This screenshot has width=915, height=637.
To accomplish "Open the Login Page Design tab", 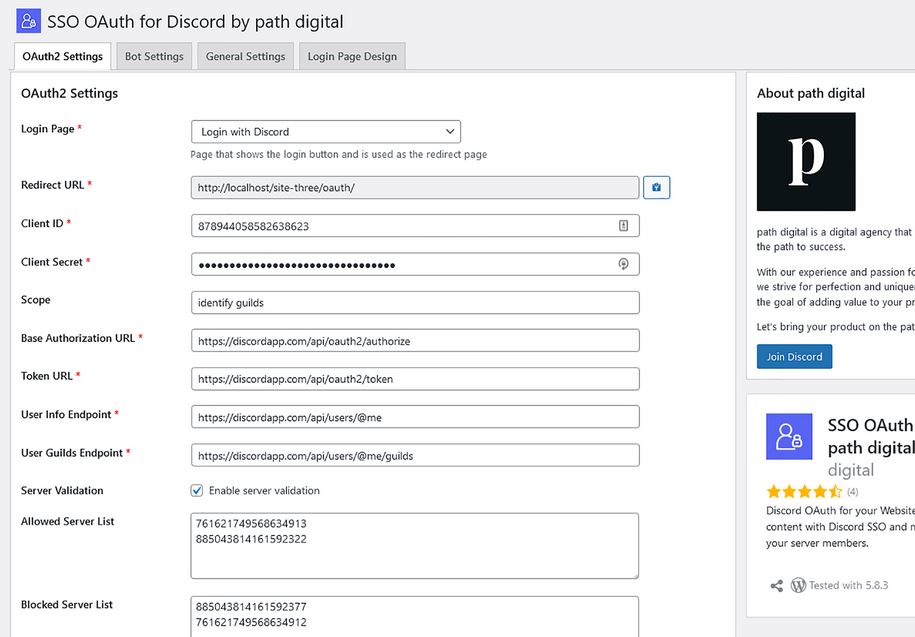I will (352, 57).
